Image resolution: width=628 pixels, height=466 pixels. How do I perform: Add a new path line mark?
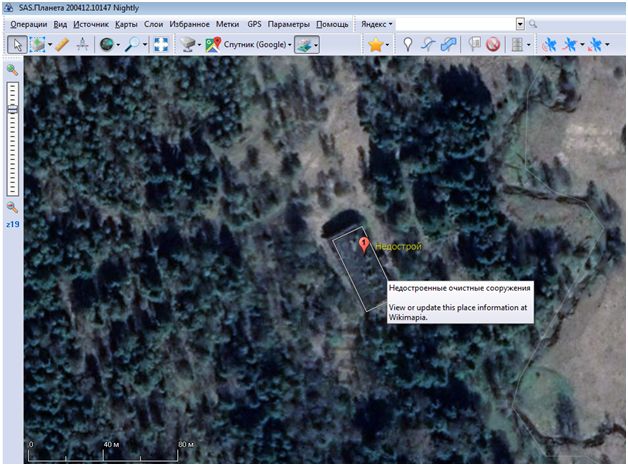(428, 44)
